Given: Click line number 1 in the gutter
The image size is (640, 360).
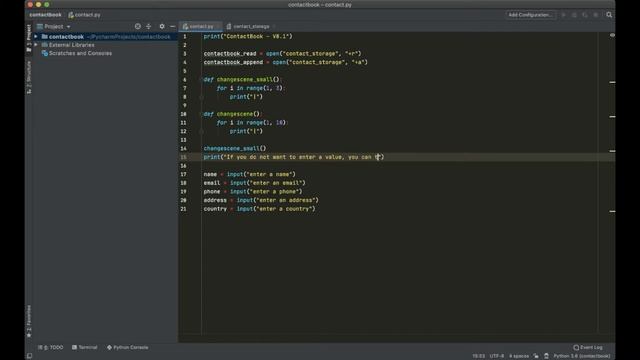Looking at the screenshot, I should point(184,36).
